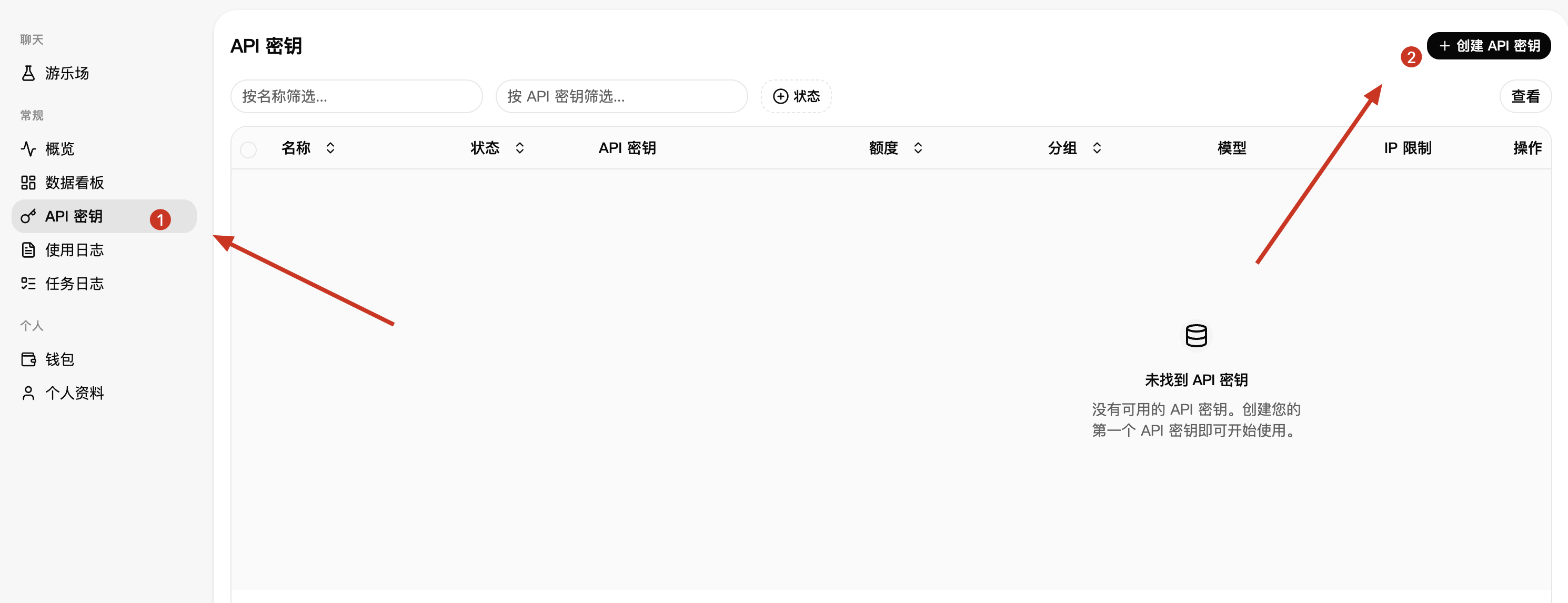Sort by 额度 column arrows
This screenshot has width=1568, height=603.
[x=918, y=148]
